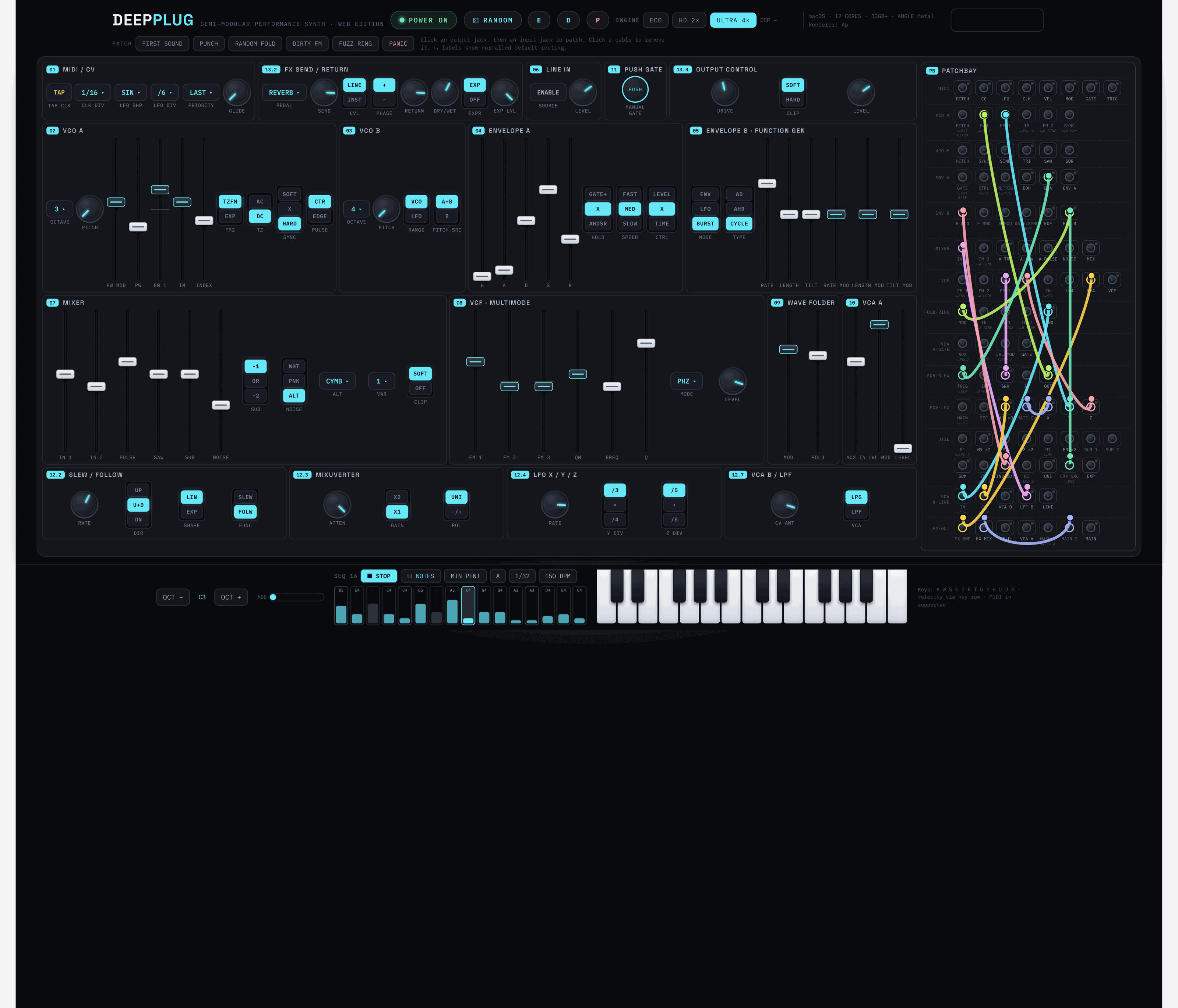
Task: Select the ECO engine mode
Action: [656, 21]
